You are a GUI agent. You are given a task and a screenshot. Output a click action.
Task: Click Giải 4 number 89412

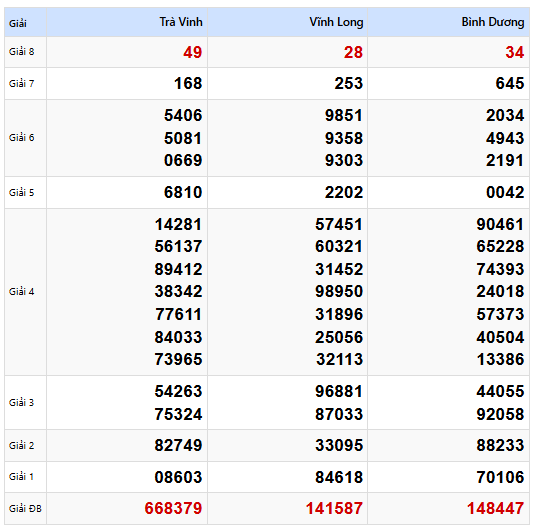[178, 269]
